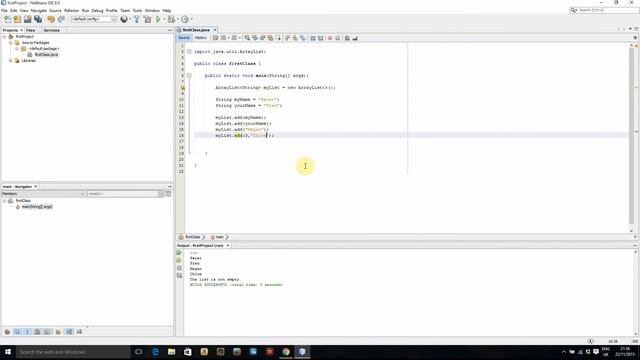Toggle Sort by Source in Navigator
The height and width of the screenshot is (360, 640).
(x=79, y=332)
